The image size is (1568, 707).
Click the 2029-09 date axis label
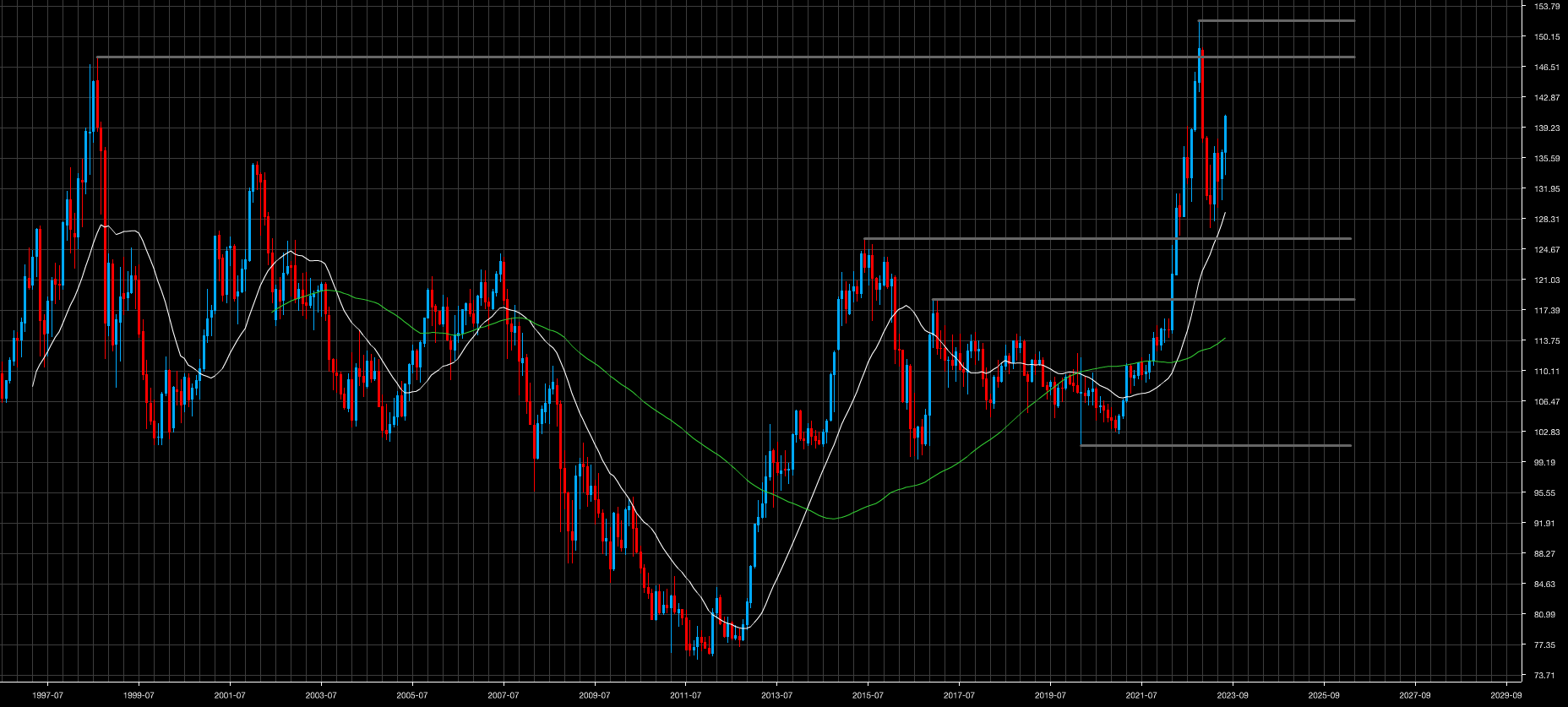(x=1506, y=696)
